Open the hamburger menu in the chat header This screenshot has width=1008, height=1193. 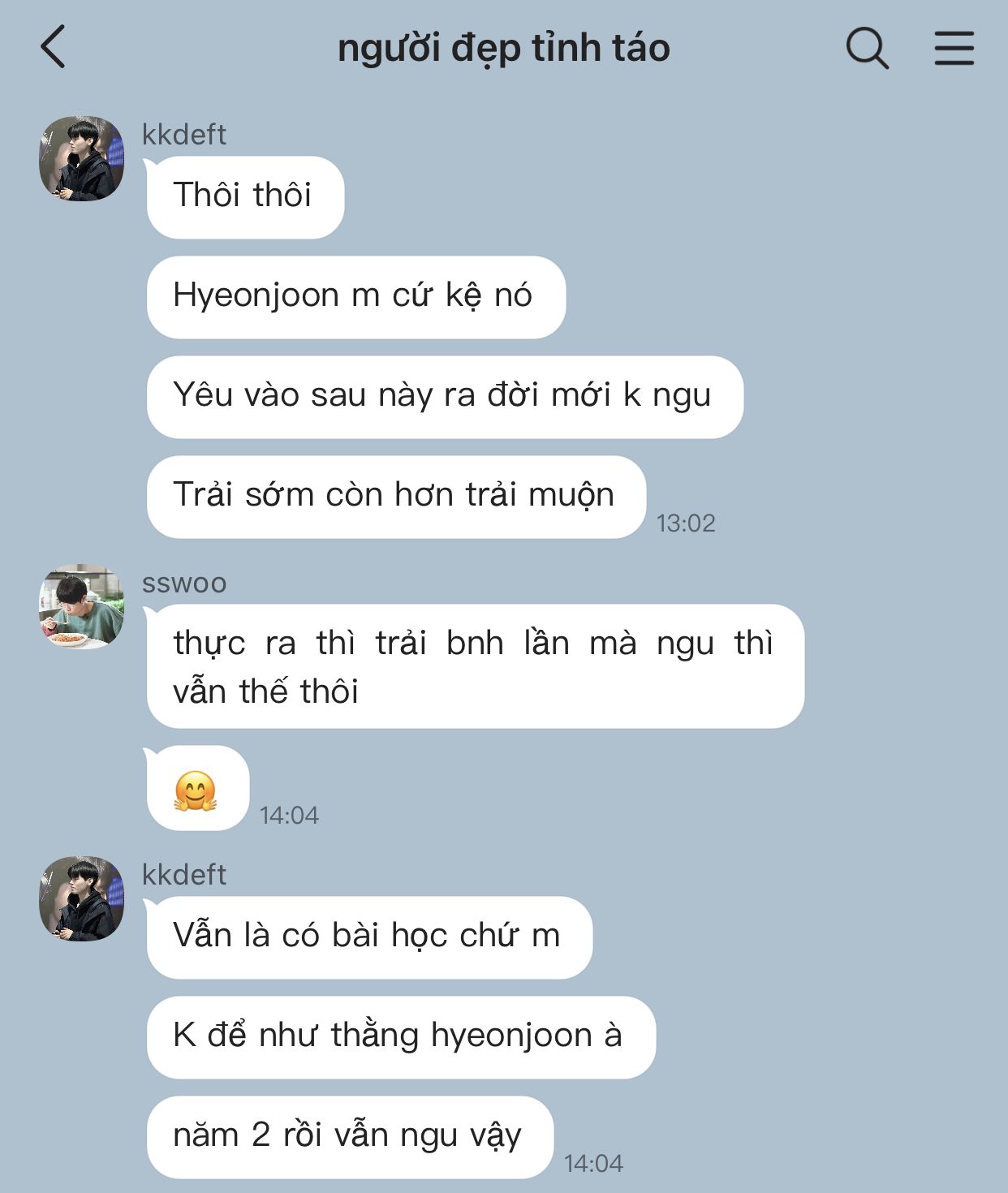954,47
